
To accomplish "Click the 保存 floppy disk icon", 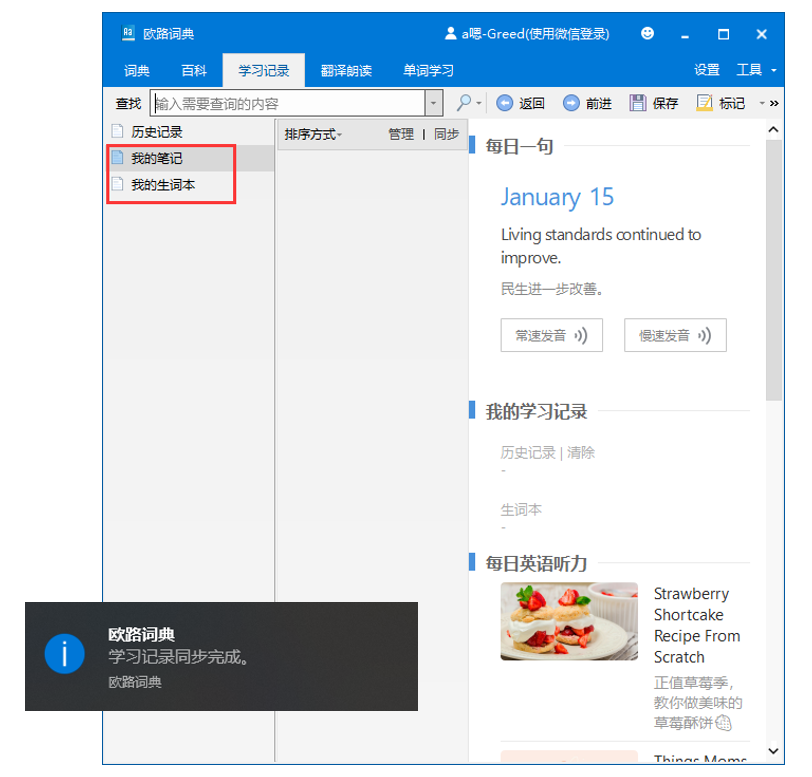I will (x=638, y=103).
